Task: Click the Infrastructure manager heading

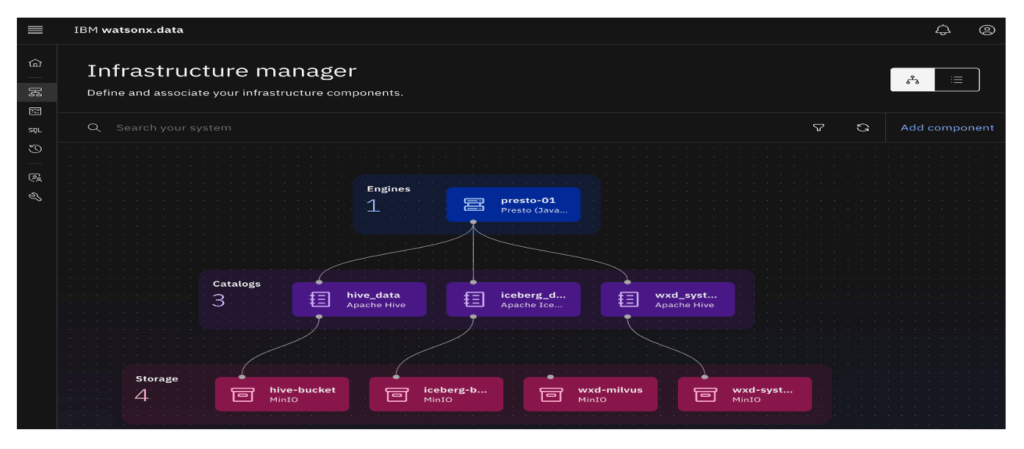Action: 222,71
